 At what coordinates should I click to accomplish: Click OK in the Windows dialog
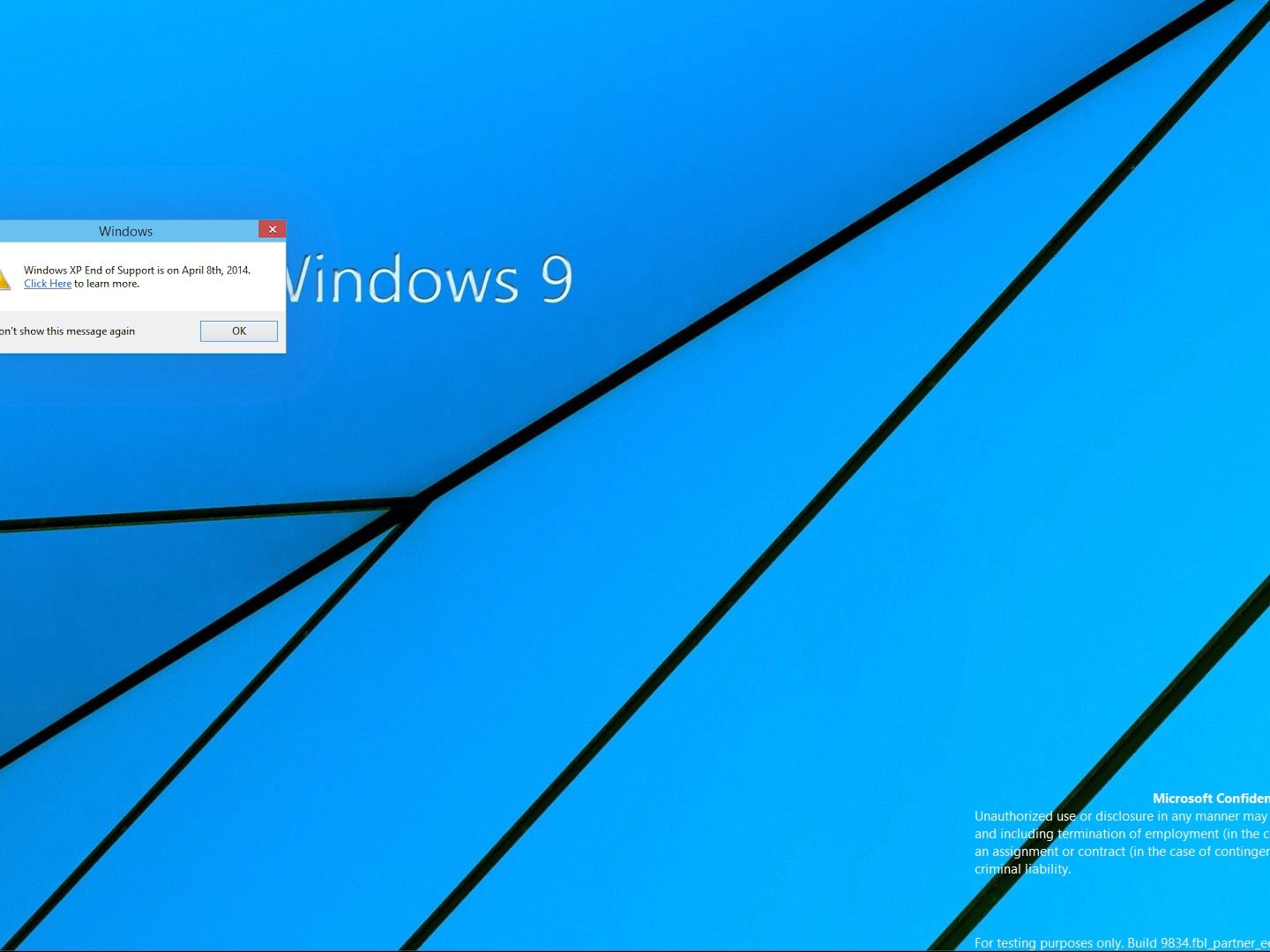(x=238, y=331)
